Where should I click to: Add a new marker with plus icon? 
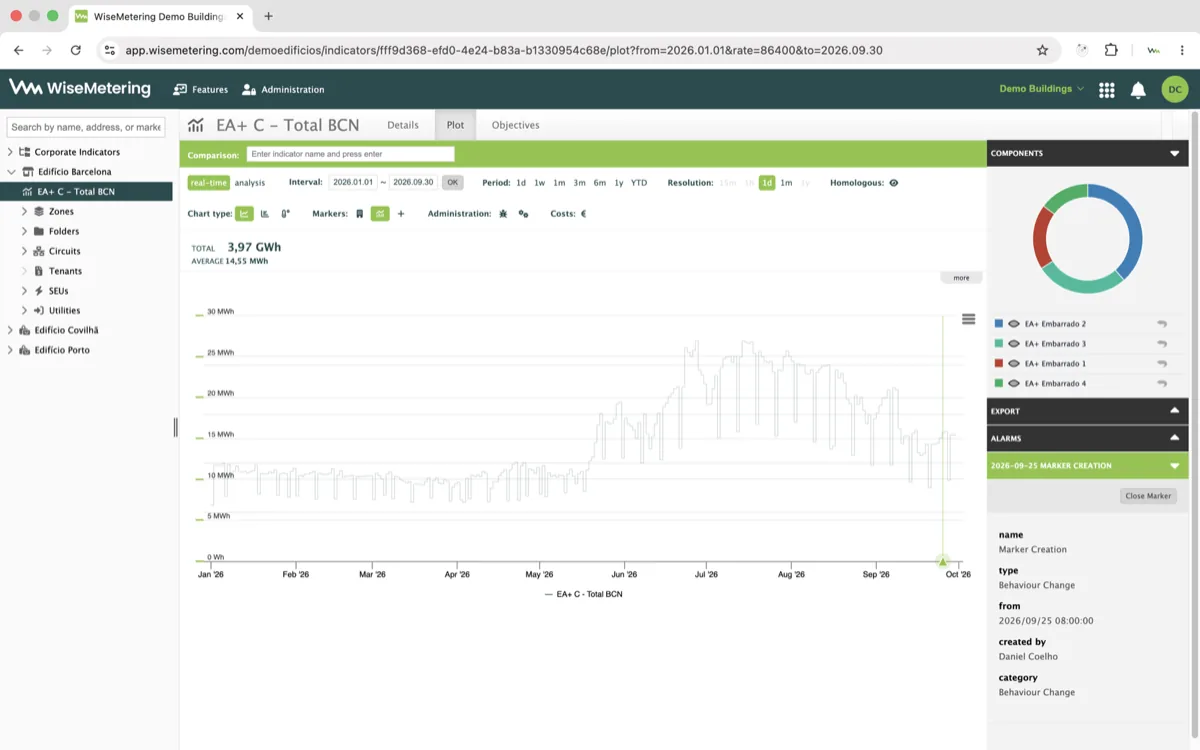[x=401, y=214]
